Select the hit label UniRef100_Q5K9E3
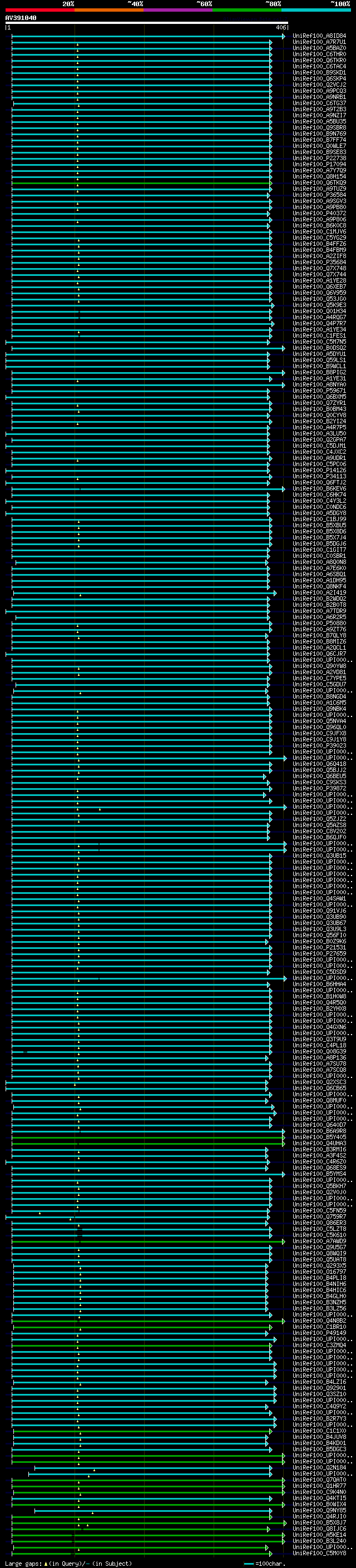The width and height of the screenshot is (356, 1568). (319, 305)
